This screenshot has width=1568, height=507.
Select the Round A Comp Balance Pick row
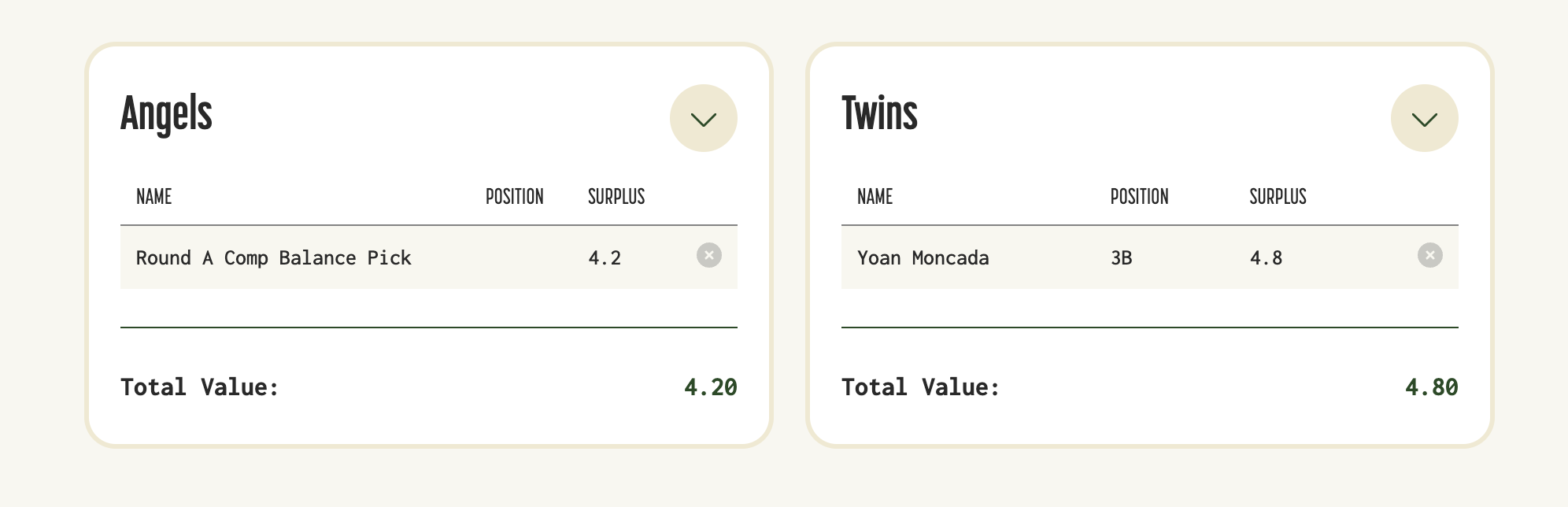428,257
